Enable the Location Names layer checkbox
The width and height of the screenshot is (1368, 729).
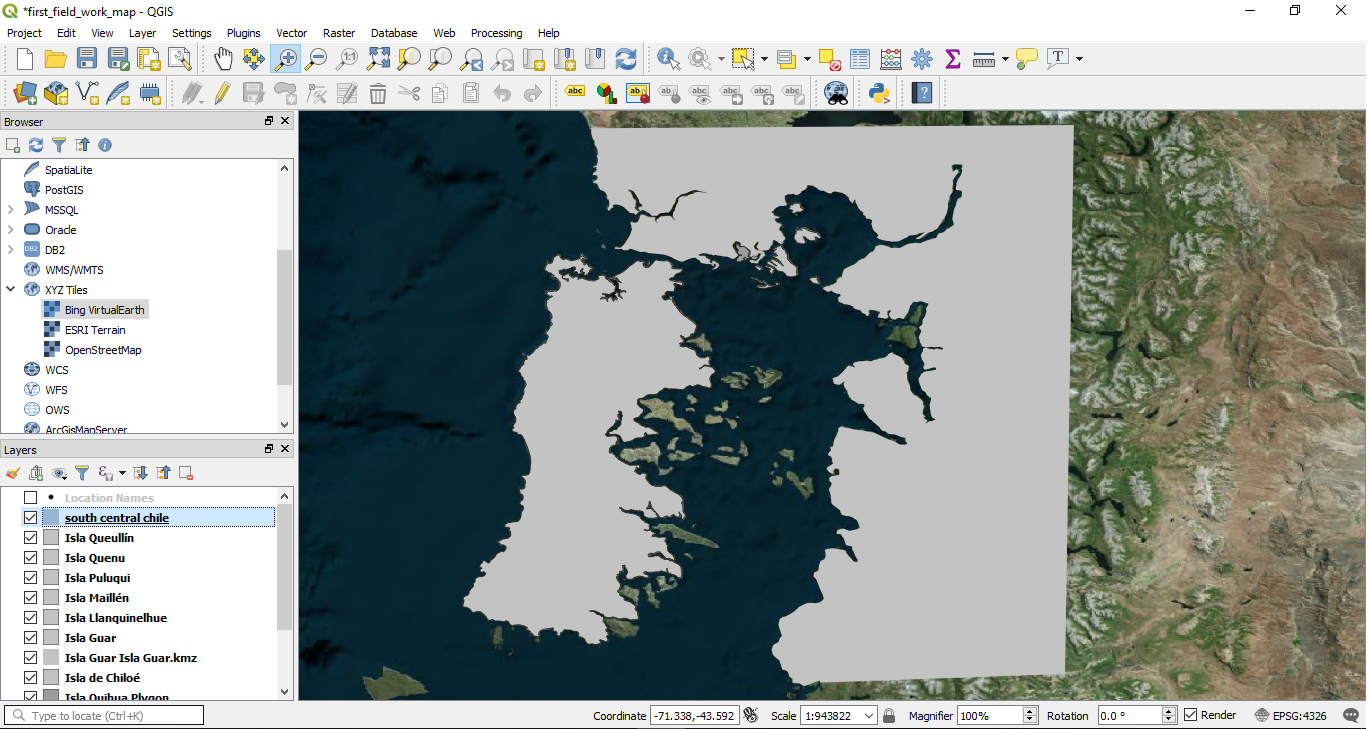[x=31, y=498]
